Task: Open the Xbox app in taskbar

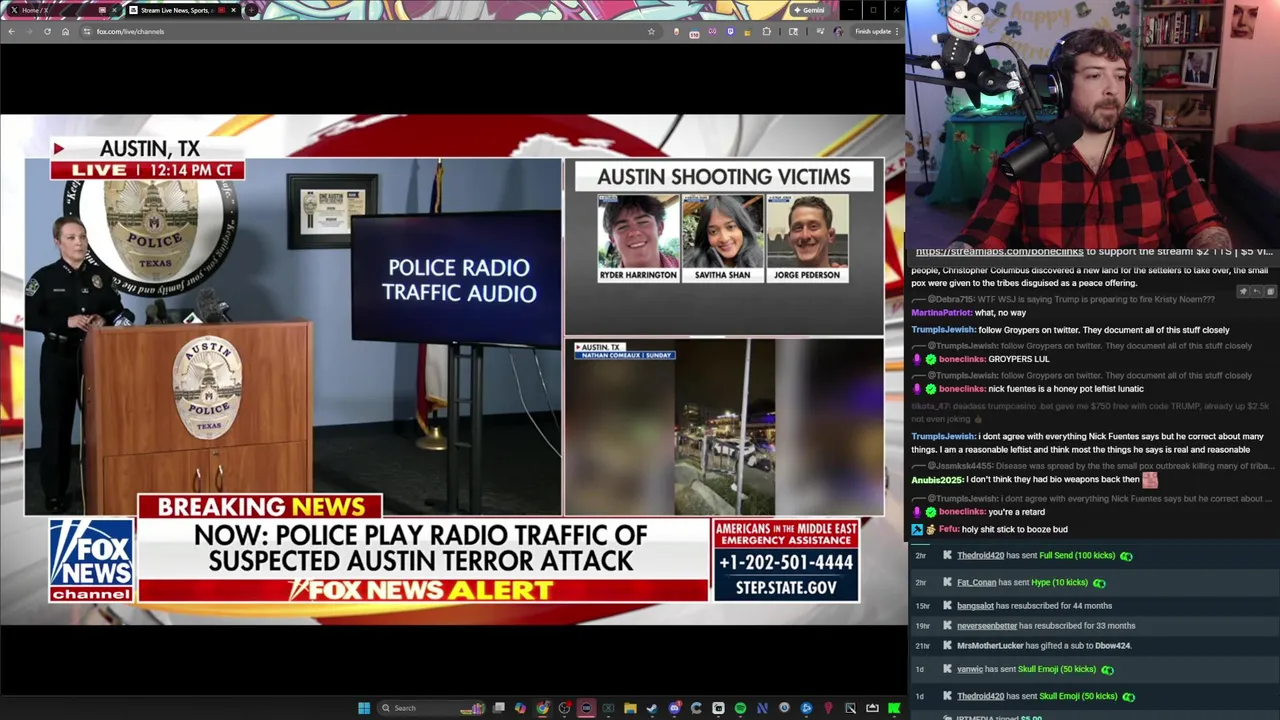Action: (608, 708)
